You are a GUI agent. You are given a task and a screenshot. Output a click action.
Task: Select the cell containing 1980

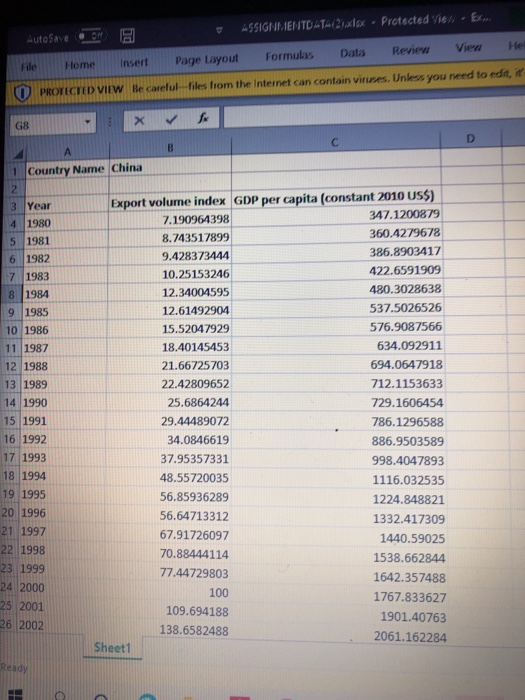(67, 223)
